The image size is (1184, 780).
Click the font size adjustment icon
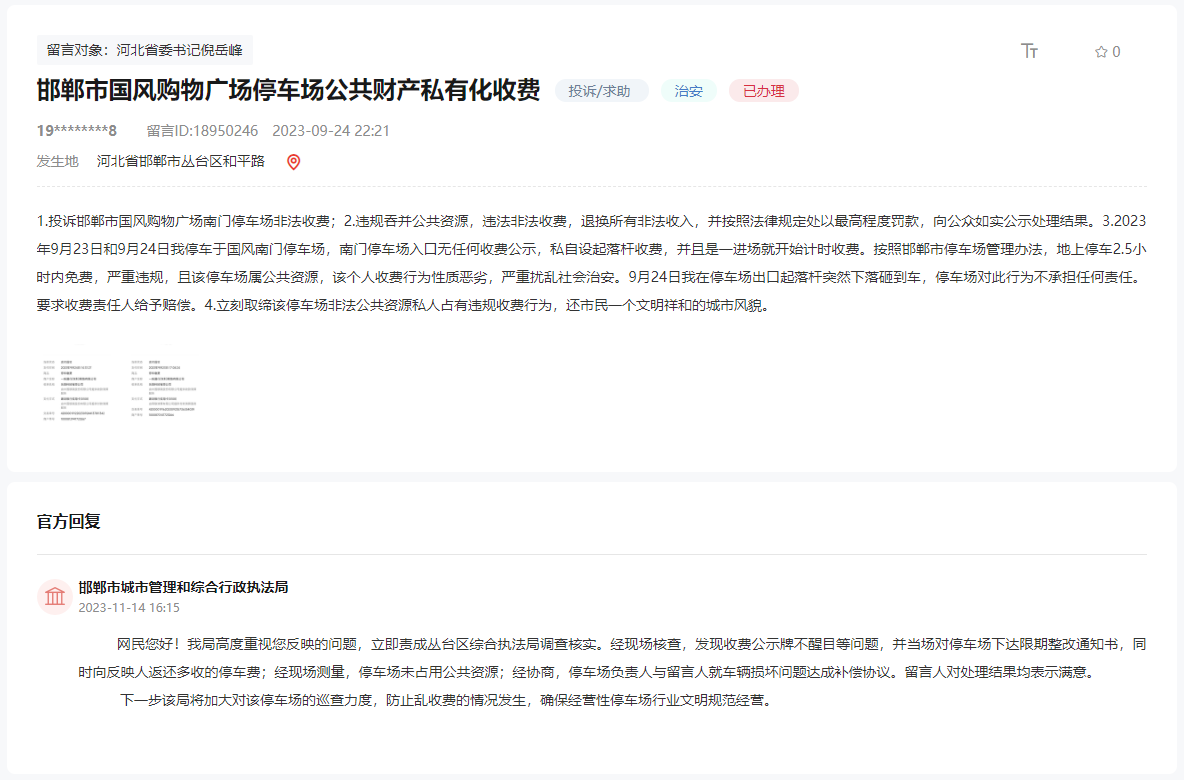tap(1029, 51)
